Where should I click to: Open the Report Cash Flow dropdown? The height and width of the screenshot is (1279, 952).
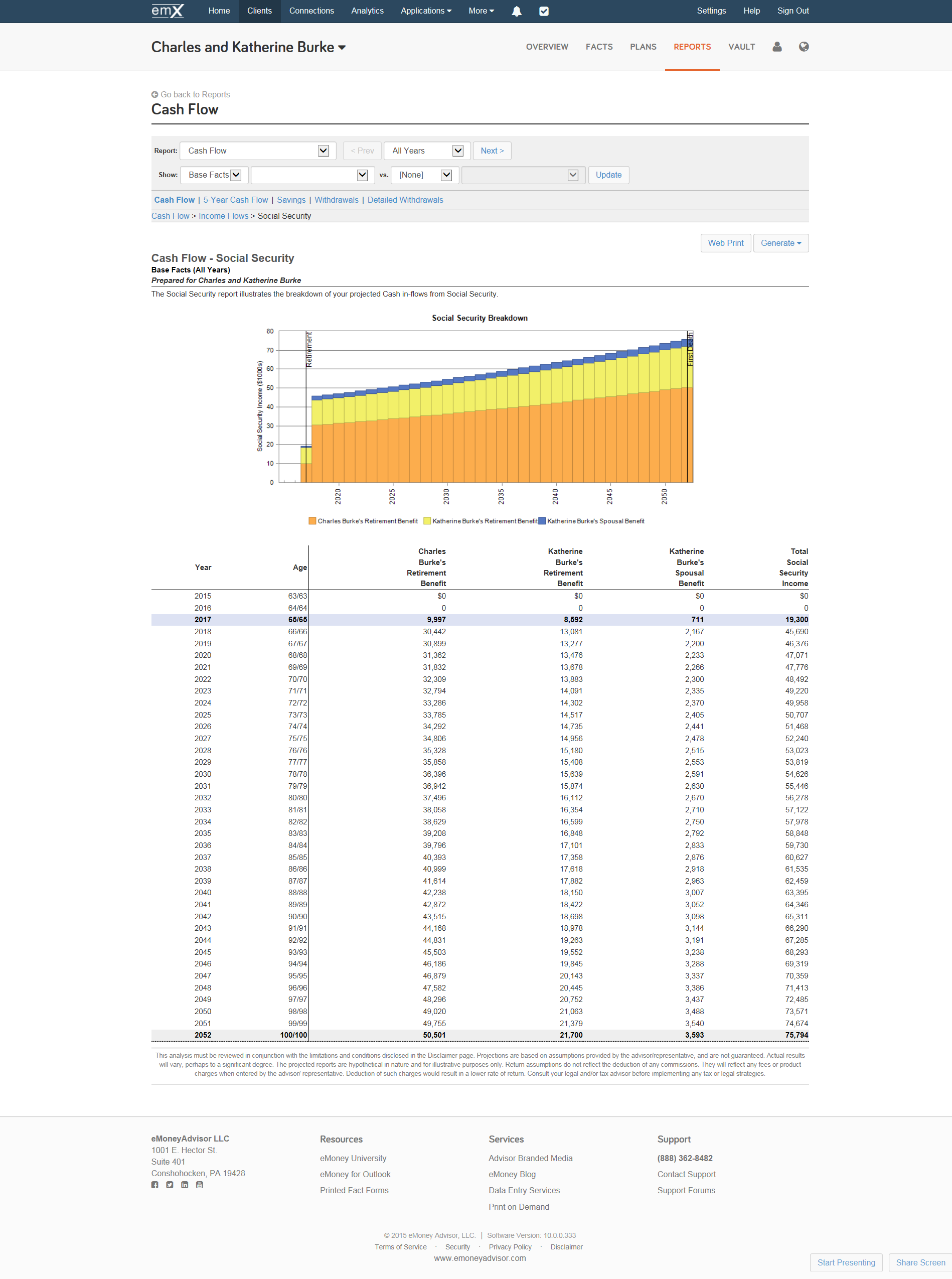pos(258,151)
